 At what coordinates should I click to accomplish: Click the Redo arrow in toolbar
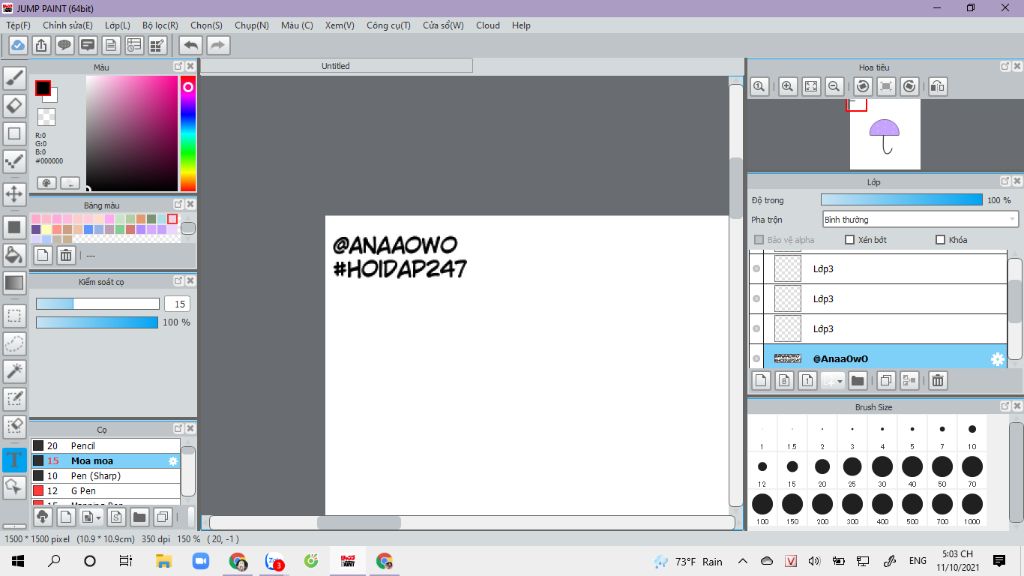(218, 45)
